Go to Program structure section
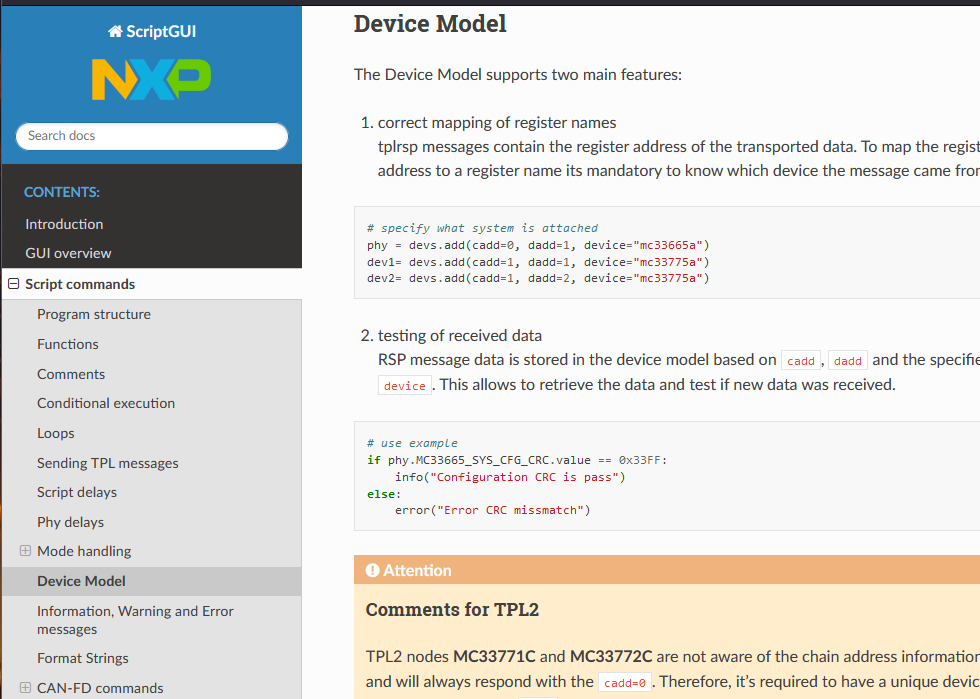 [x=94, y=314]
